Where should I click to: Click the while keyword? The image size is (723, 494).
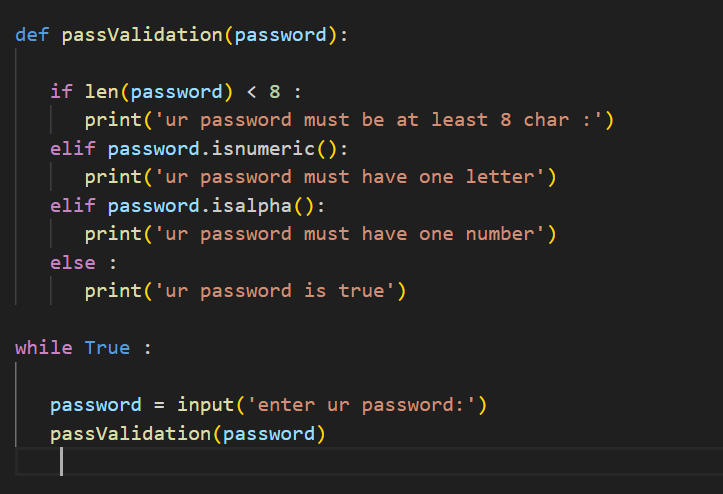[43, 348]
